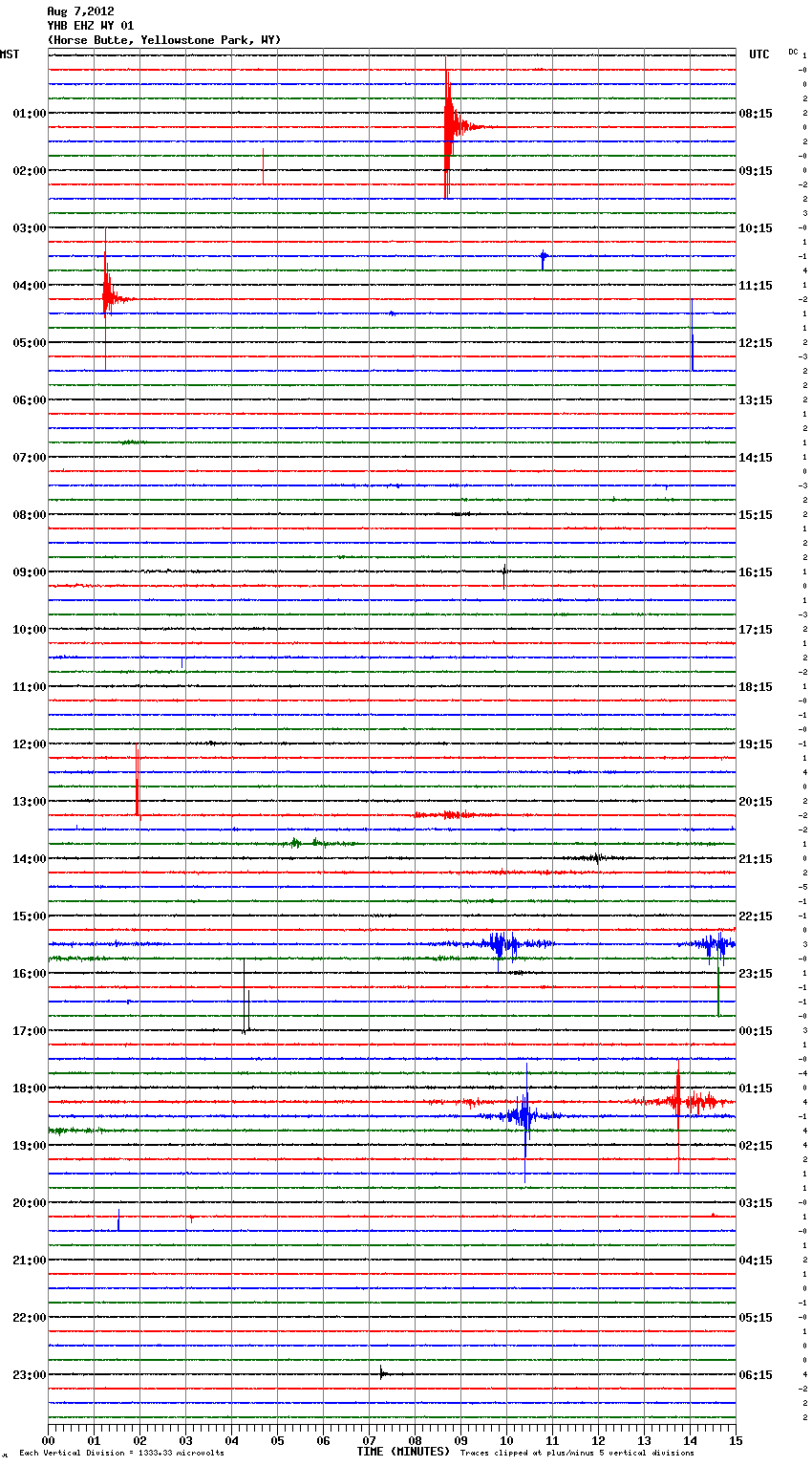This screenshot has width=812, height=1466.
Task: Click the 00 minute tick label
Action: (x=48, y=1440)
